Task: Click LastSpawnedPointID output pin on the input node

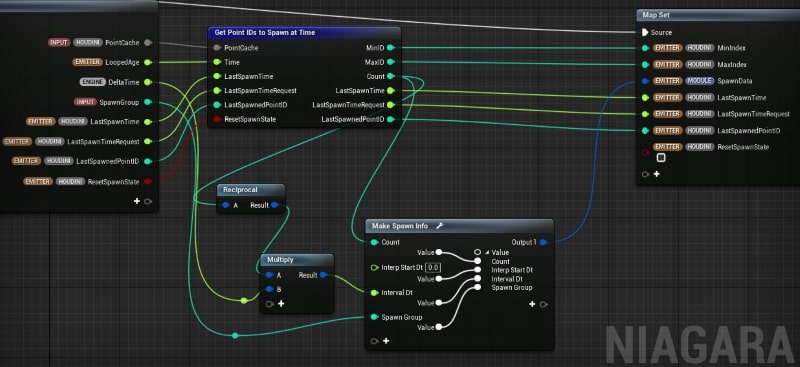Action: click(148, 161)
